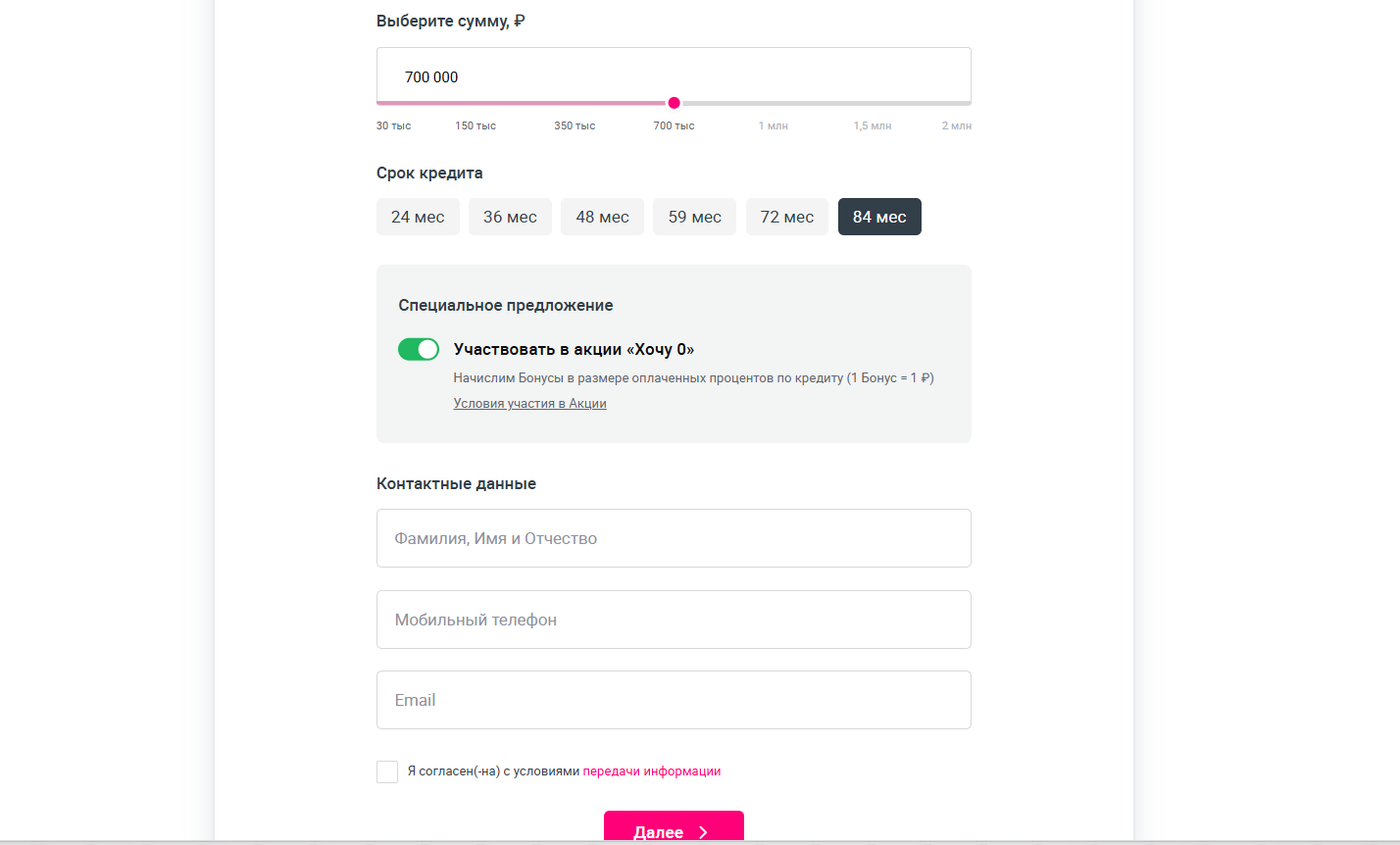Select the 24 мес loan term

(418, 217)
